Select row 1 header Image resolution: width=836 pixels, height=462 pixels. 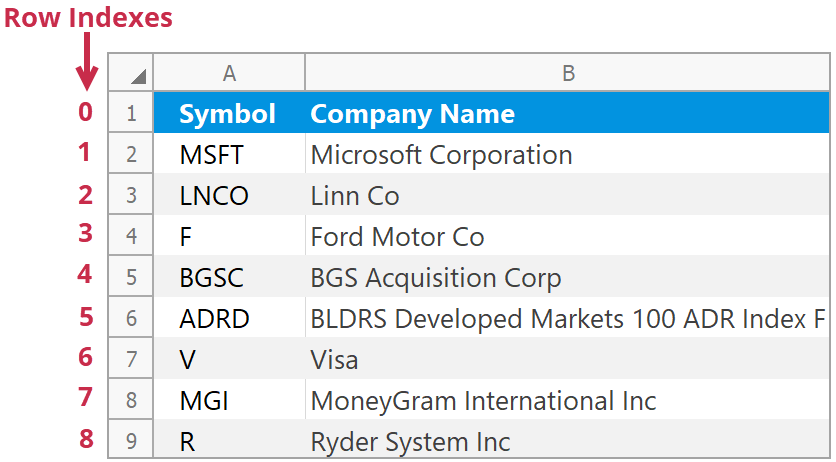tap(131, 114)
